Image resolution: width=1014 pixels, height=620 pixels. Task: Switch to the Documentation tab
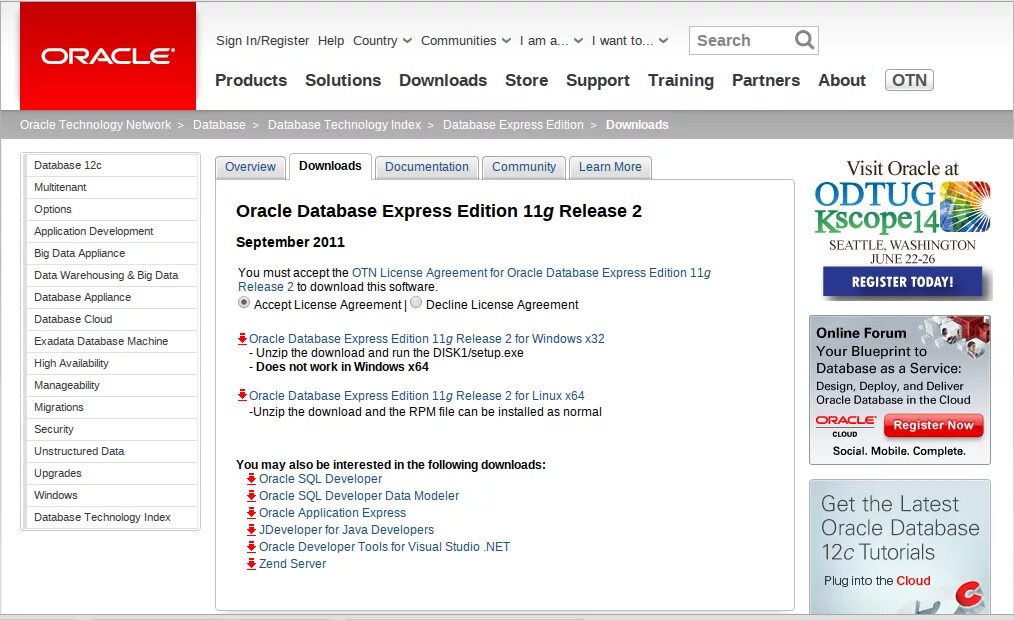427,167
